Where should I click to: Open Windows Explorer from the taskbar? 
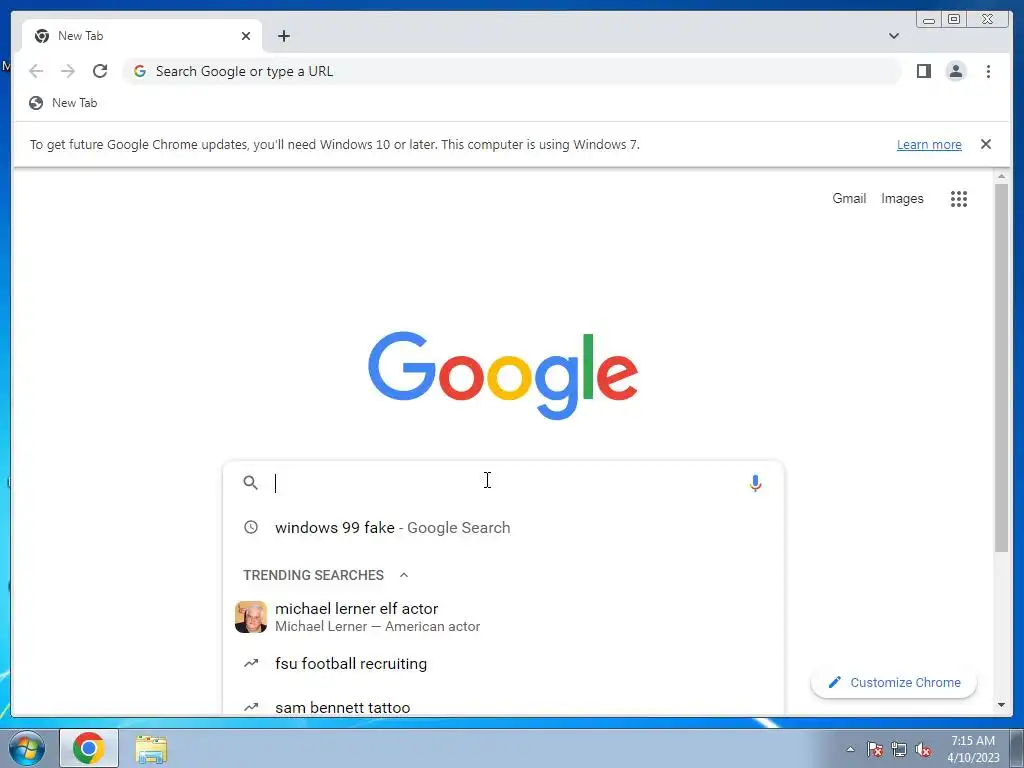151,748
